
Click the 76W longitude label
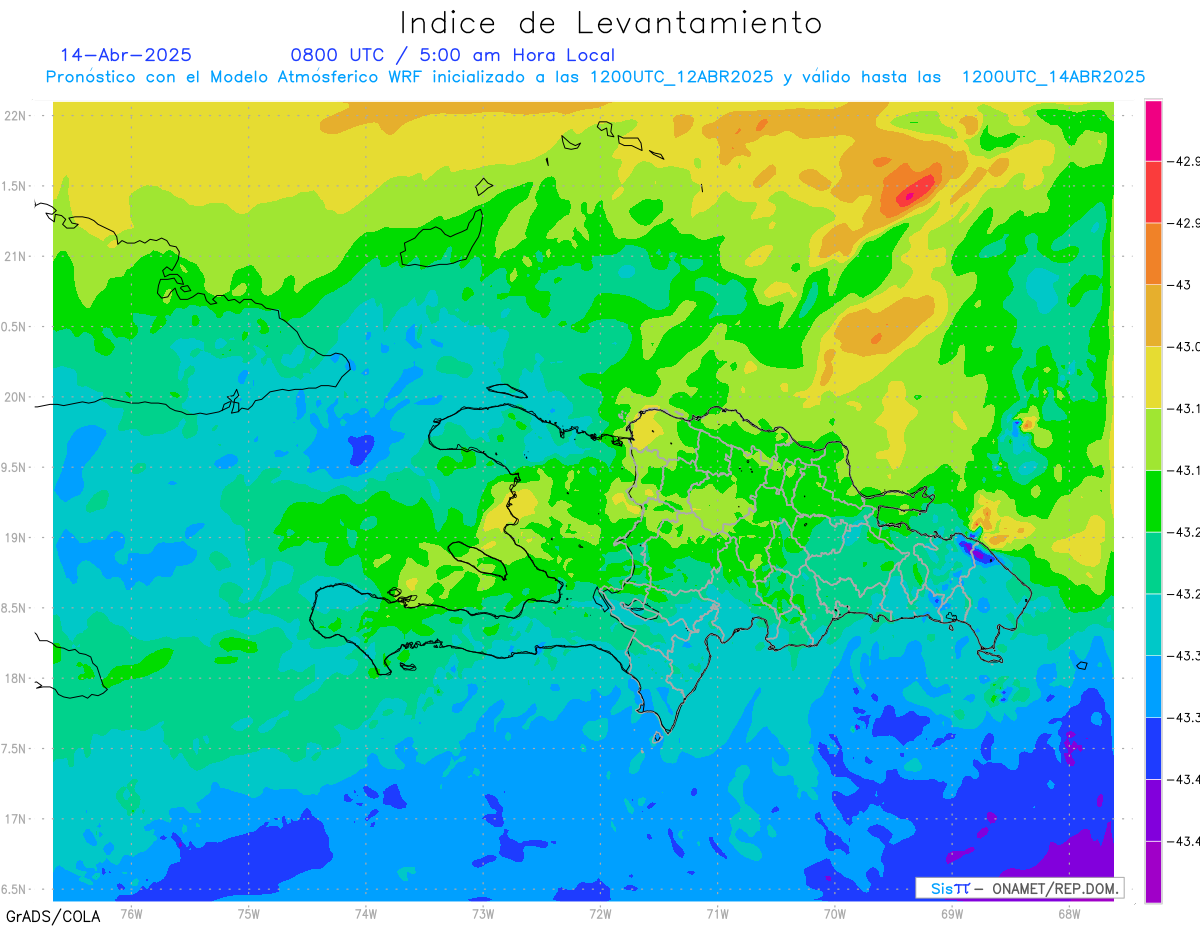131,913
